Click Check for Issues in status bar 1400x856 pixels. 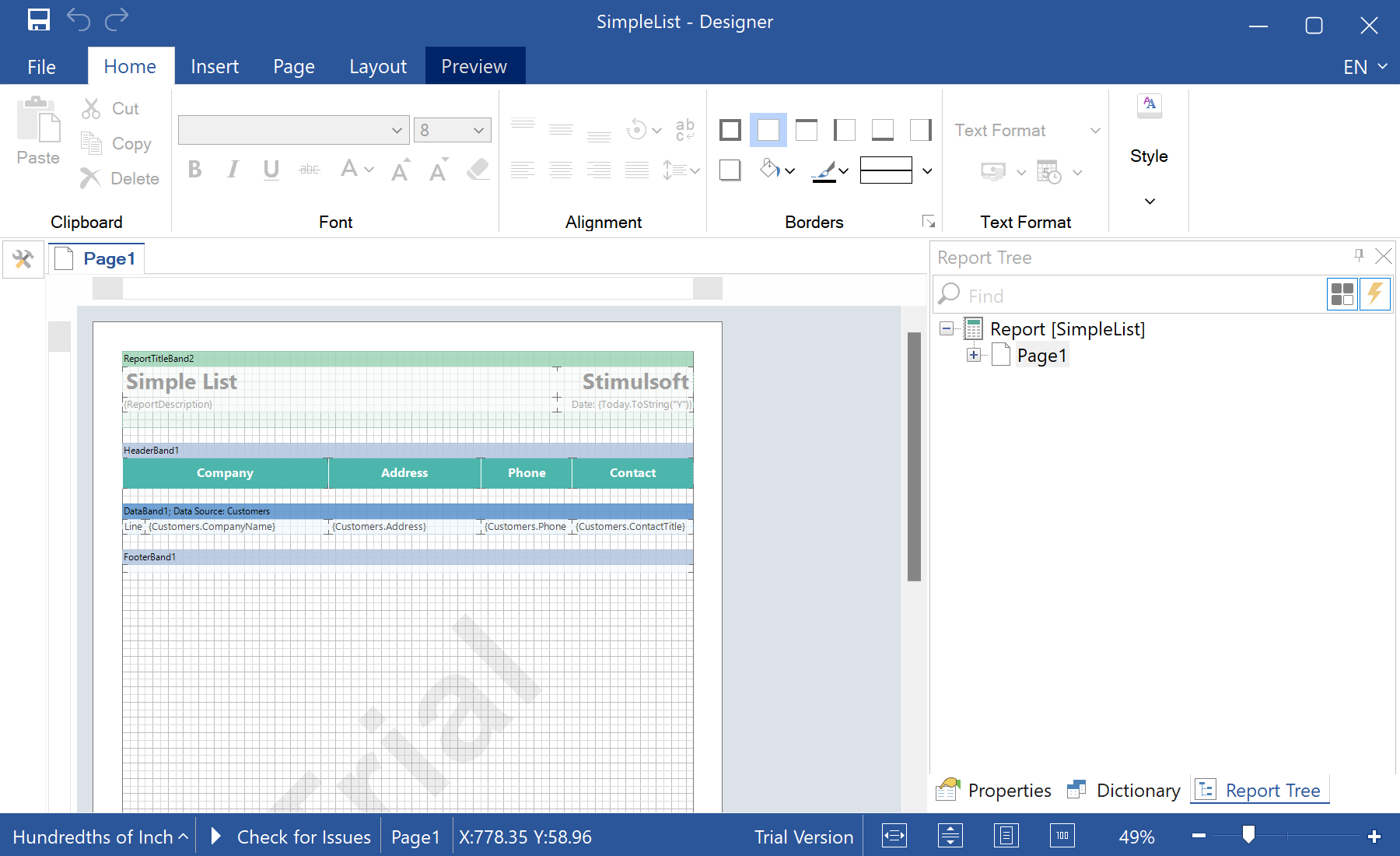[x=303, y=837]
